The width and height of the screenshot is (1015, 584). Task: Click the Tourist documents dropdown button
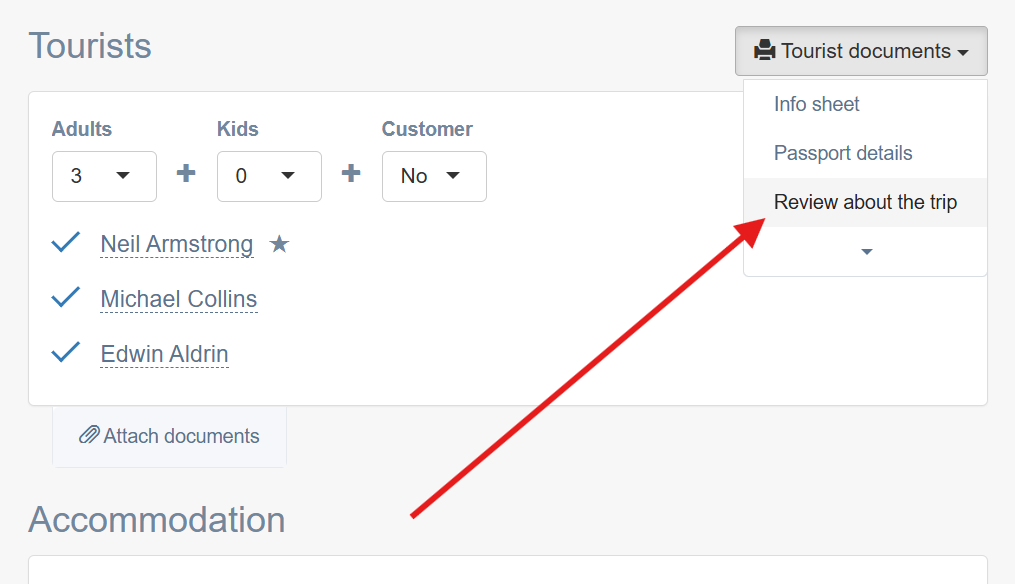[x=861, y=51]
